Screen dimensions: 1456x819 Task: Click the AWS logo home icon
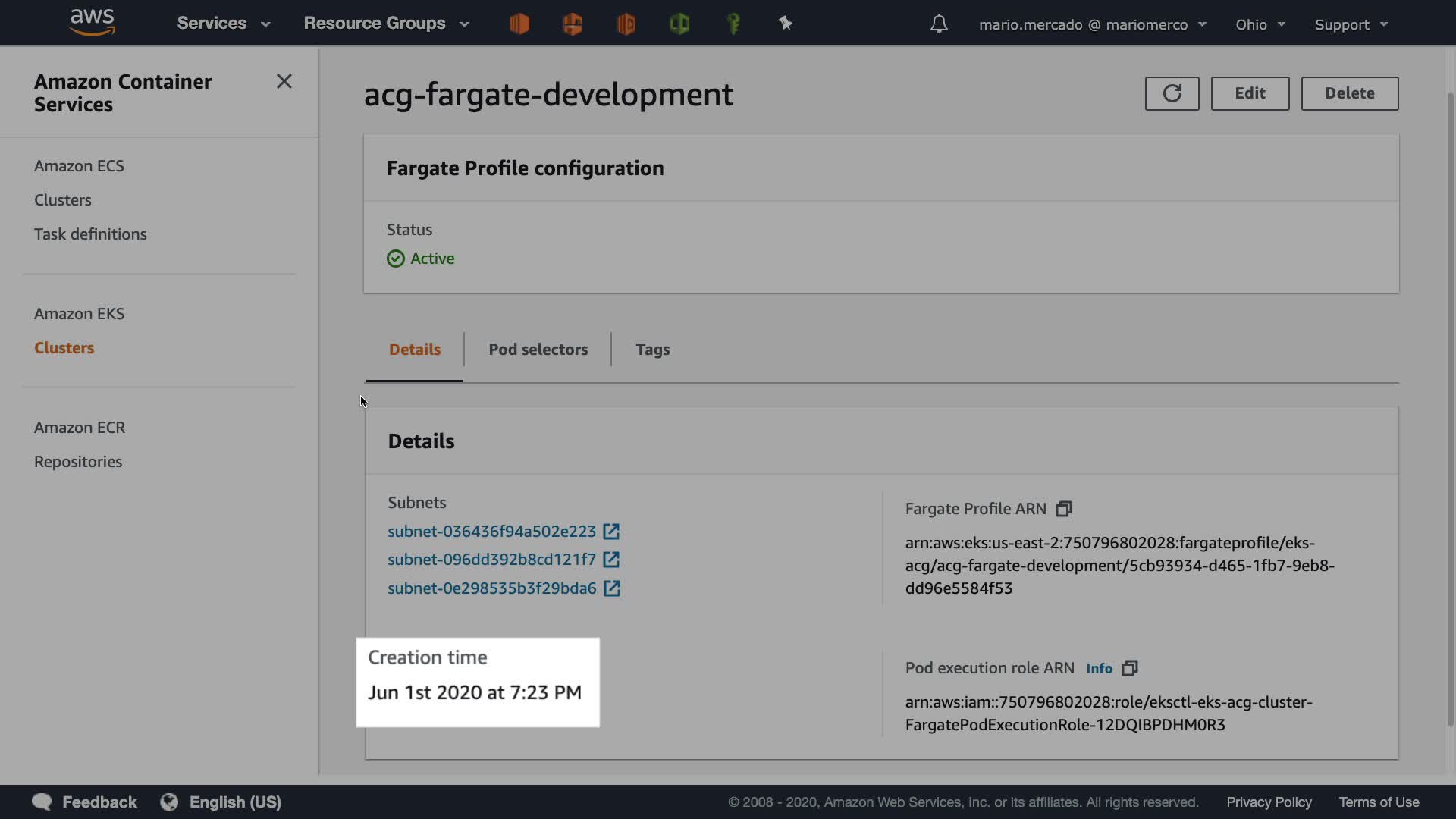pos(92,23)
